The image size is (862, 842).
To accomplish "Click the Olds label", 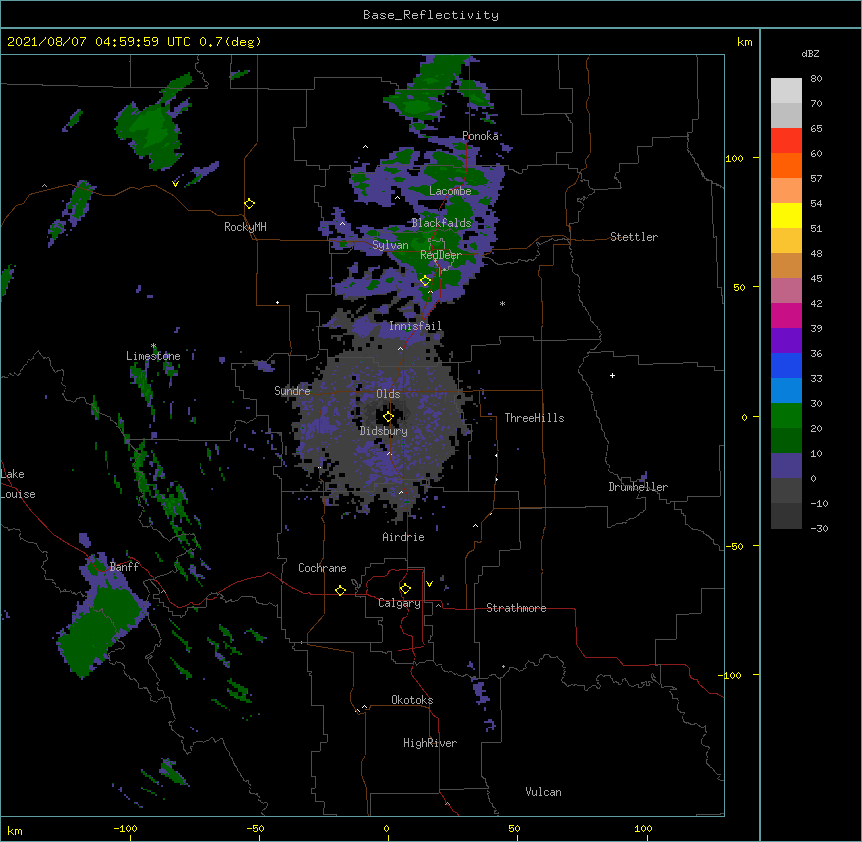I will pyautogui.click(x=388, y=394).
